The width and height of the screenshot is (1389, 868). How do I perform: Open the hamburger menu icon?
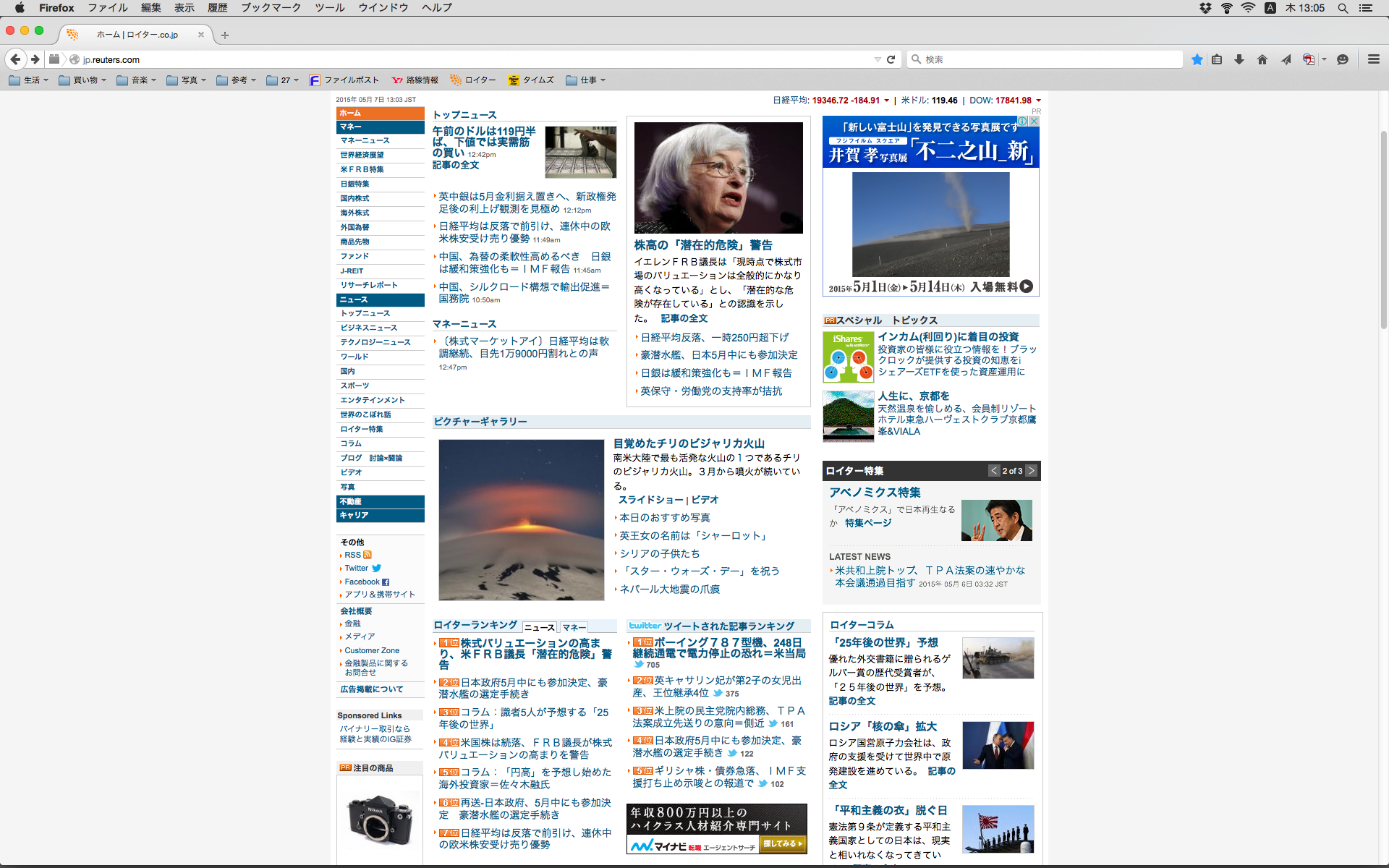(1373, 59)
